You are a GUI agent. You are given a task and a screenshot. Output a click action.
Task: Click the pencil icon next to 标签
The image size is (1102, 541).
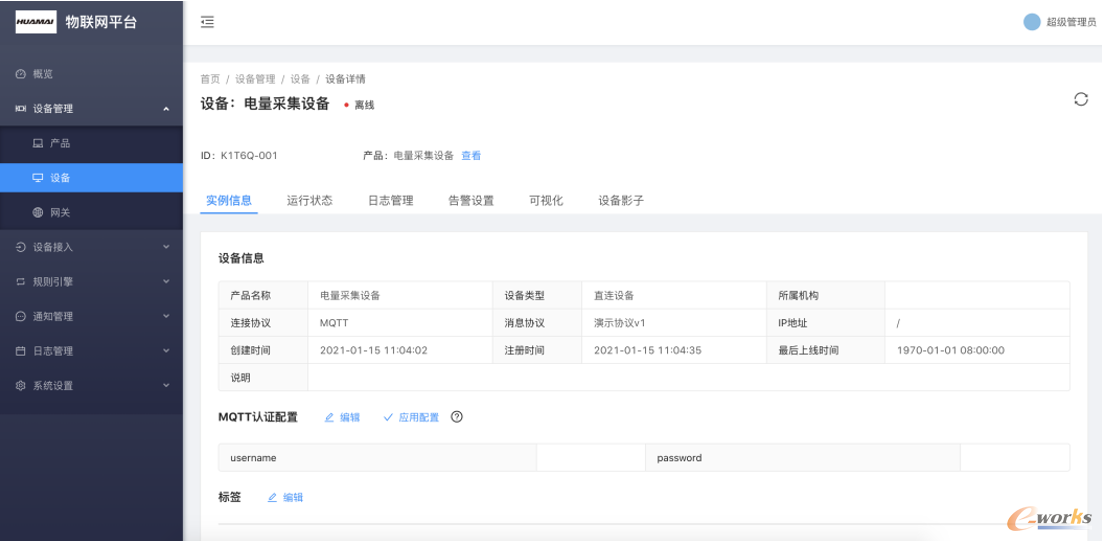click(273, 497)
